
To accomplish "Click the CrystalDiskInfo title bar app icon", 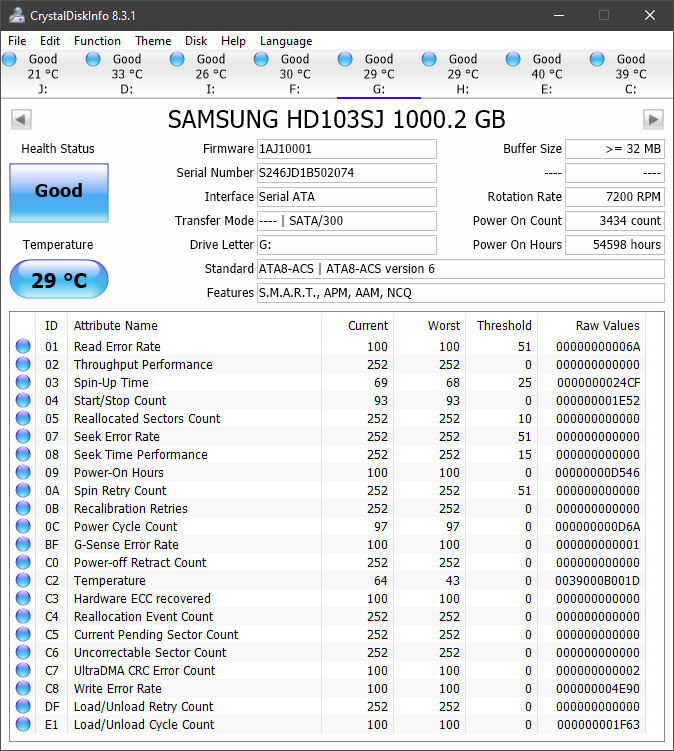I will (16, 15).
